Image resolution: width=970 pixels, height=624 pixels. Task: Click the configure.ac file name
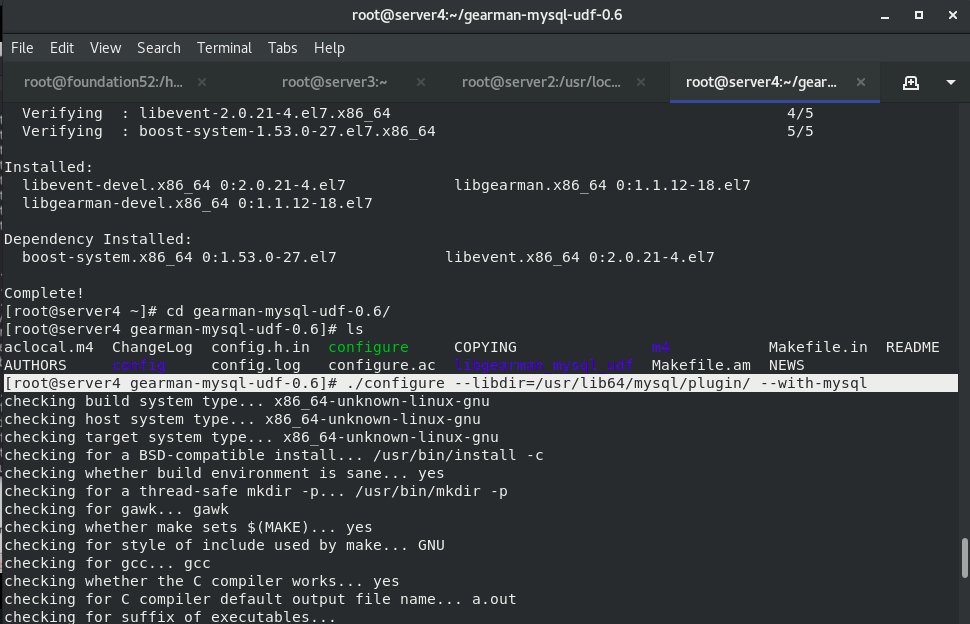point(382,365)
